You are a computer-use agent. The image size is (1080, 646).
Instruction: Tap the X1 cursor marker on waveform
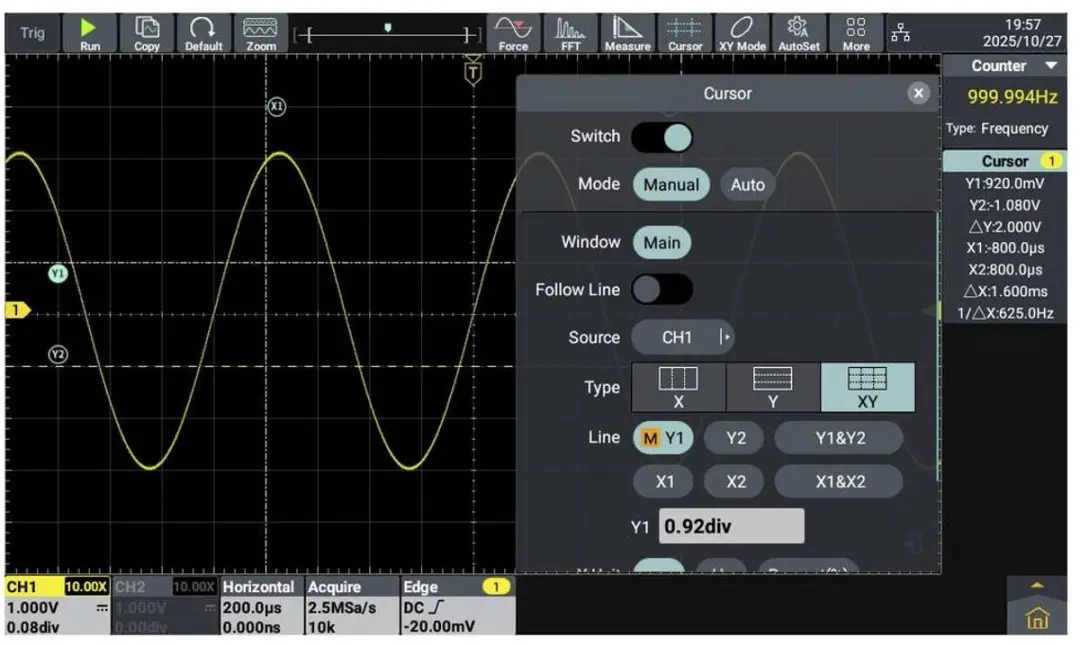click(276, 107)
